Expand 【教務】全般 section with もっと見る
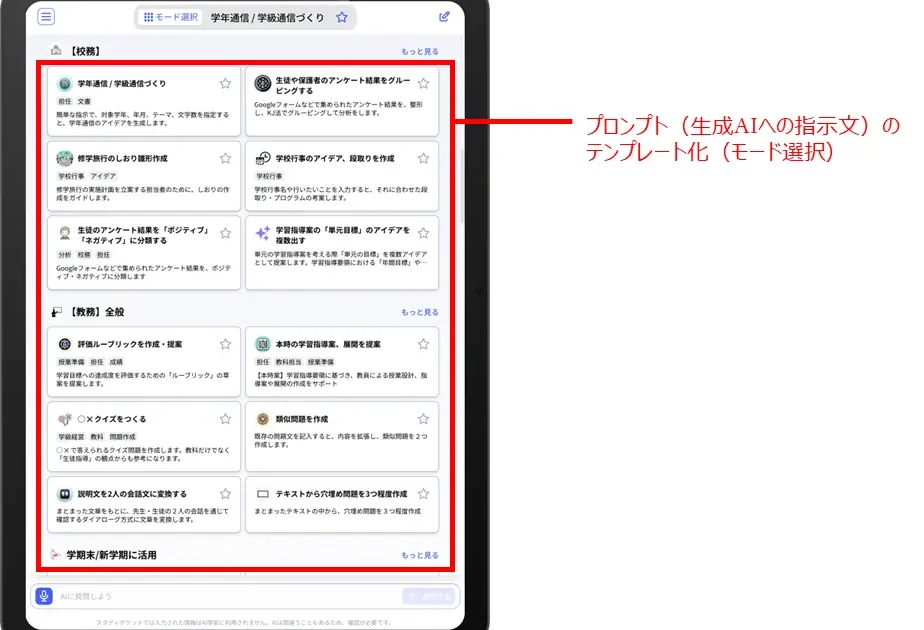The height and width of the screenshot is (630, 924). point(419,312)
